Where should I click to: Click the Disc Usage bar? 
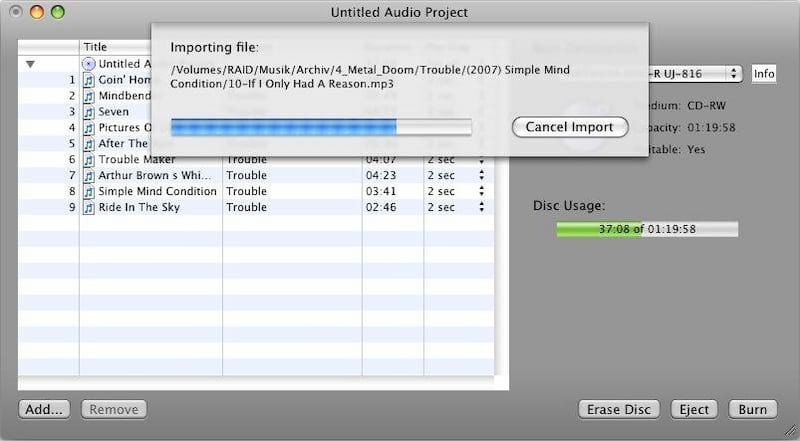646,229
